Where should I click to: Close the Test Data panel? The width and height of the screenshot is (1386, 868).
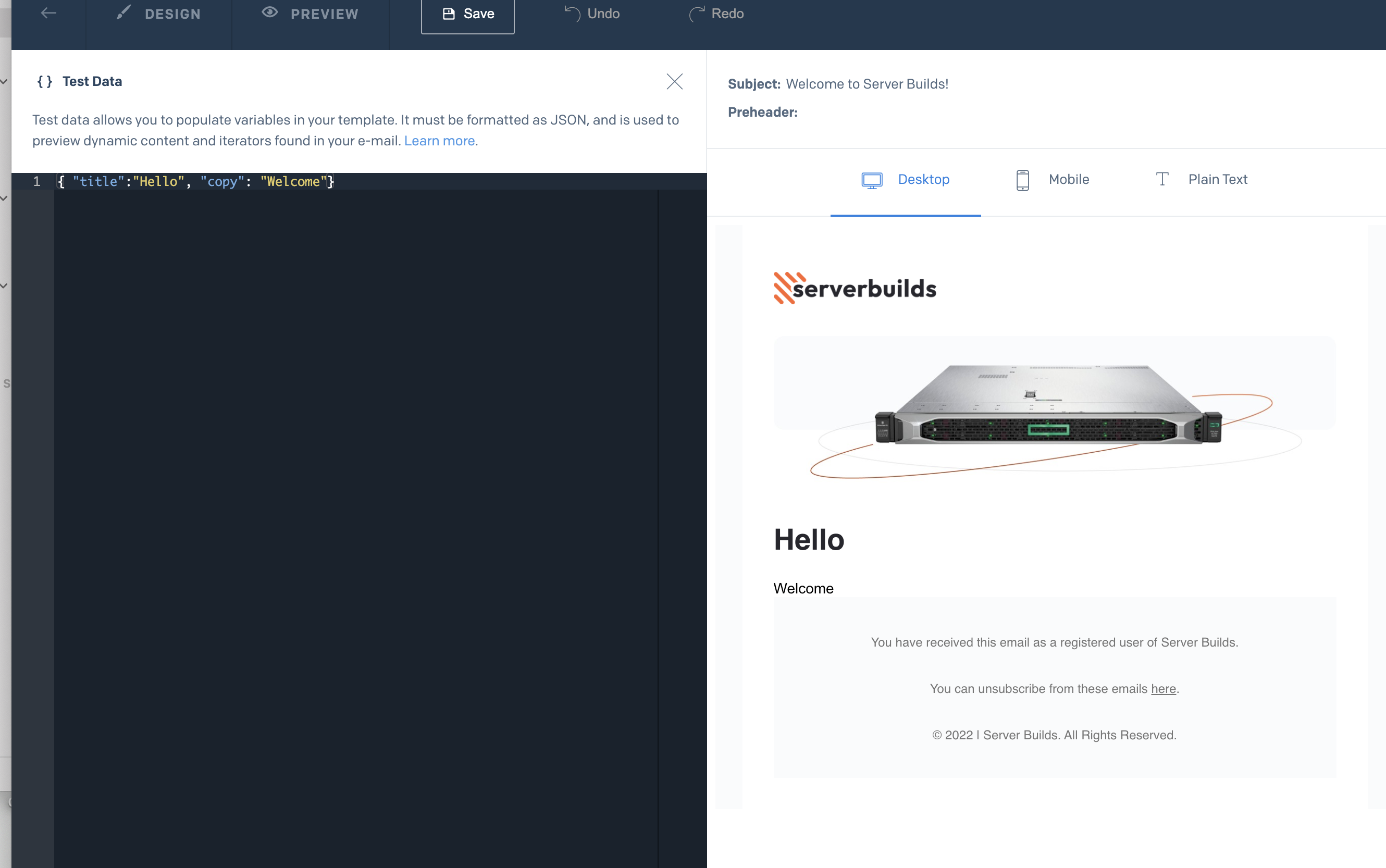point(675,81)
